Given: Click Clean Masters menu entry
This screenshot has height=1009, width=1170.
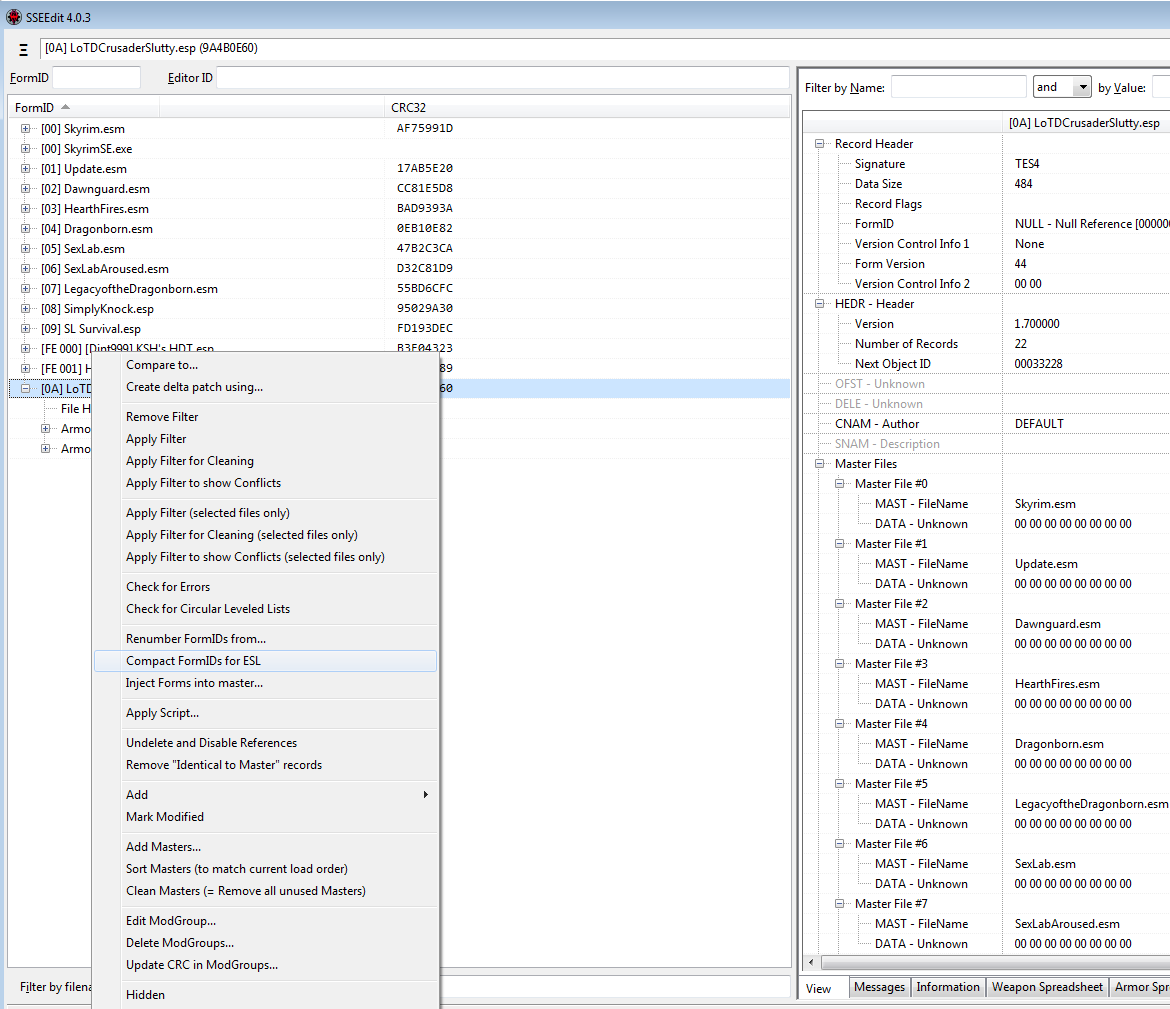Looking at the screenshot, I should (265, 891).
